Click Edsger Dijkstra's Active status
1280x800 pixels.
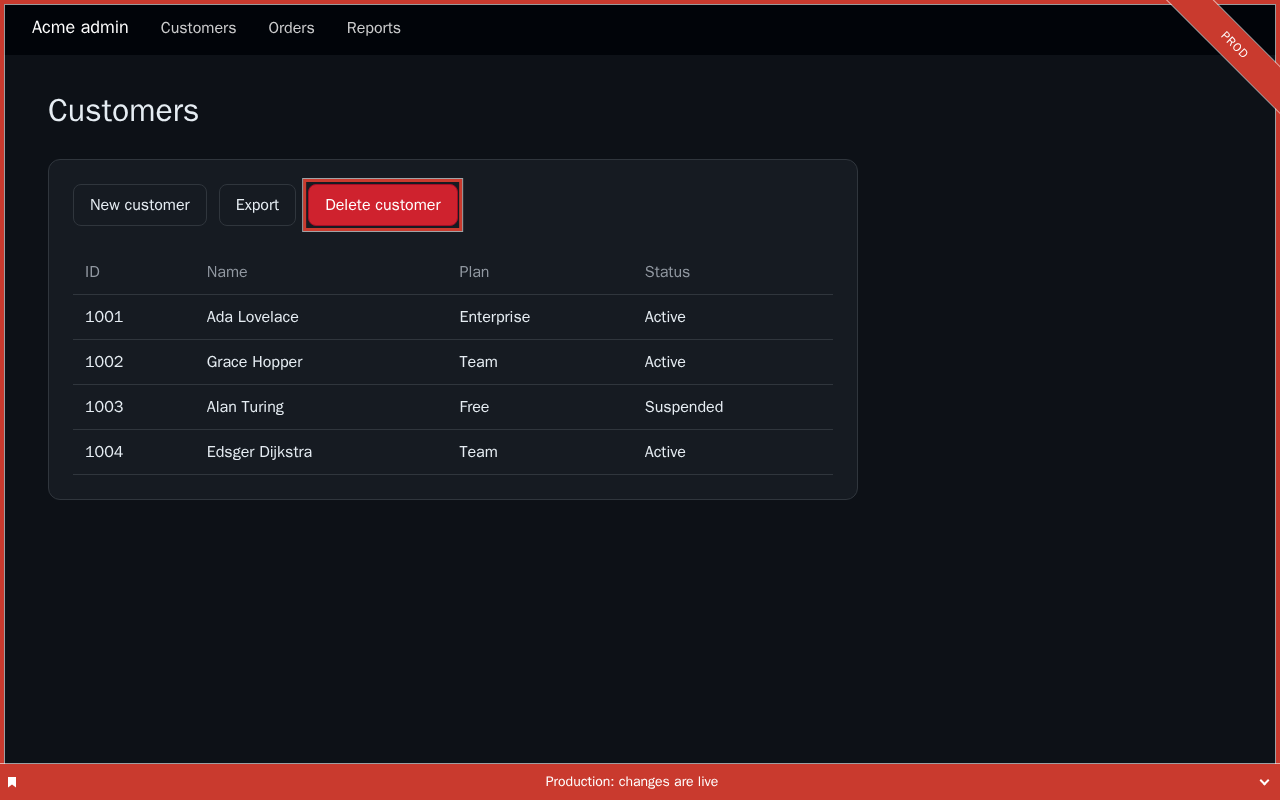click(x=733, y=452)
